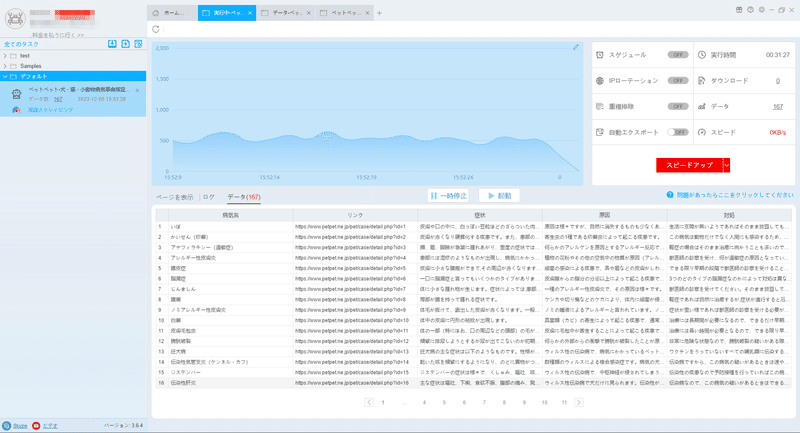Click the underlined 0 beside ダウンロード
The image size is (800, 433).
pos(778,81)
